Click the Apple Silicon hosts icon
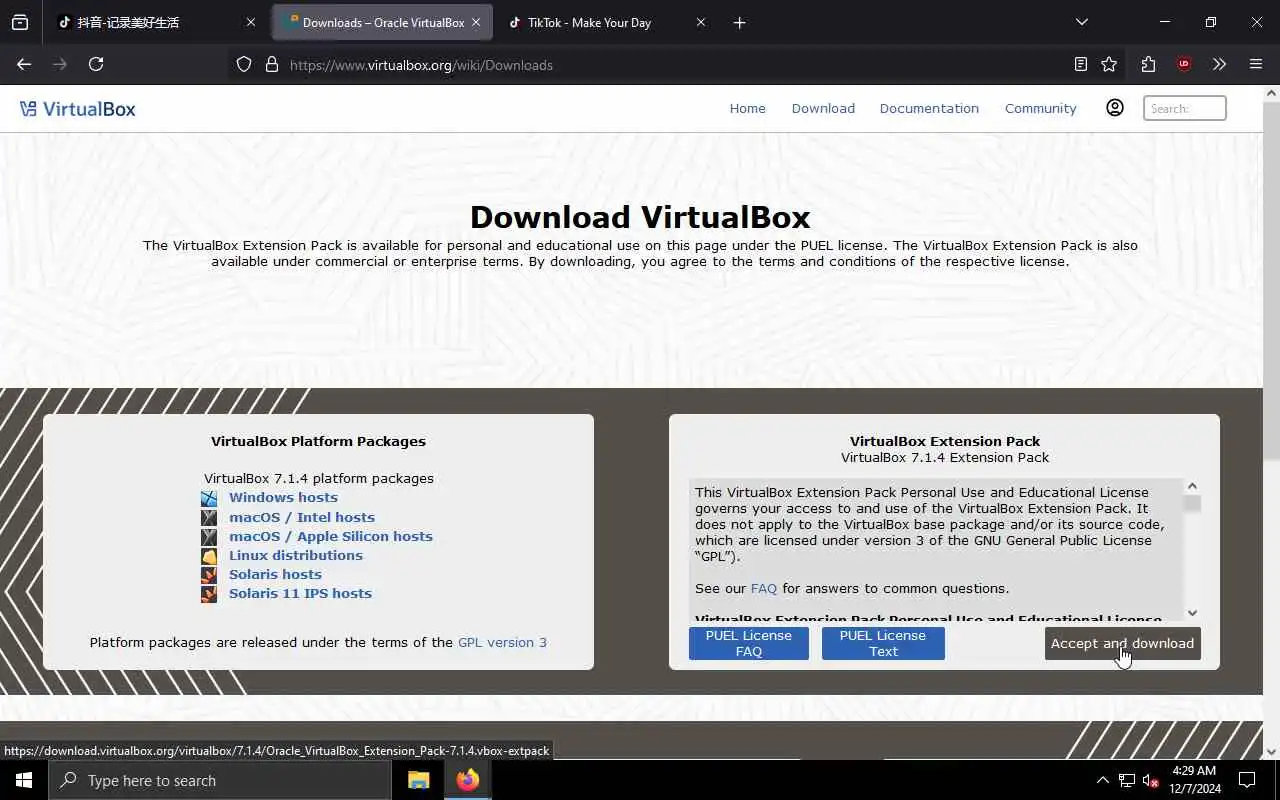1280x800 pixels. 209,536
